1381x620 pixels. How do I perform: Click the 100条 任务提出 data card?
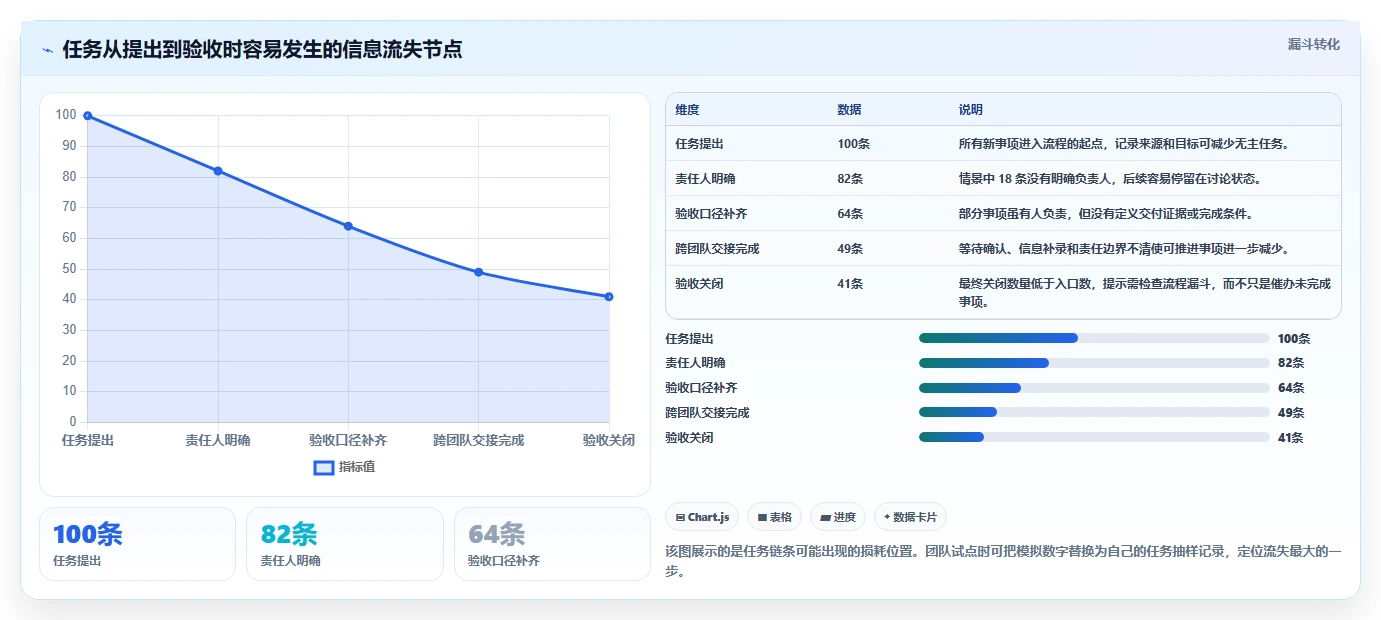(137, 544)
